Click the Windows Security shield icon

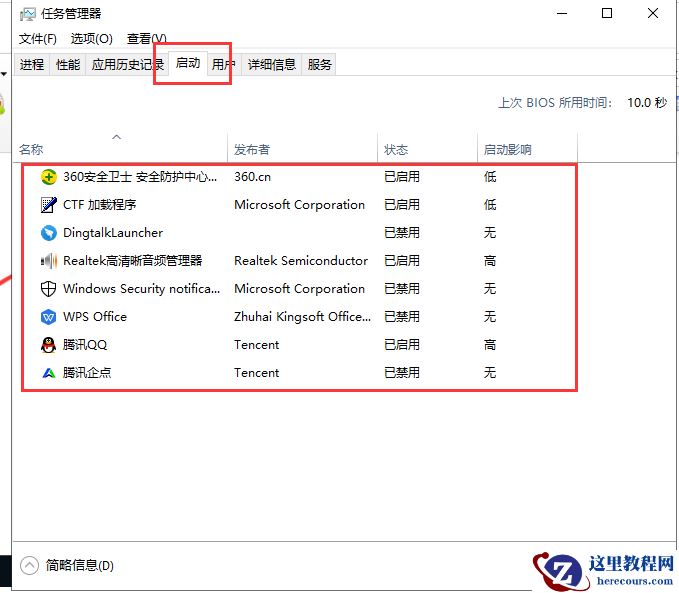click(48, 289)
